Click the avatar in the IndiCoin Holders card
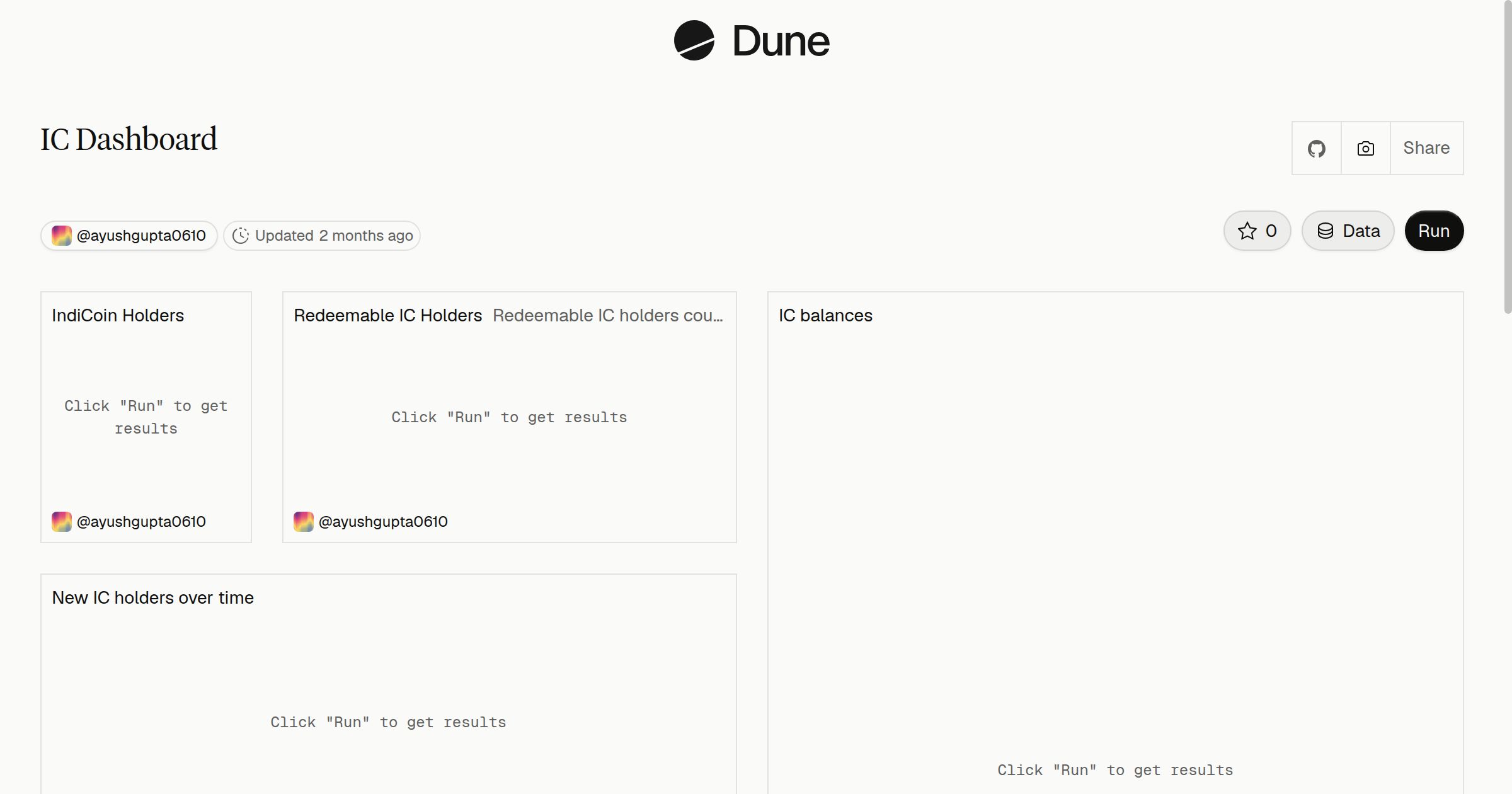1512x794 pixels. [61, 522]
